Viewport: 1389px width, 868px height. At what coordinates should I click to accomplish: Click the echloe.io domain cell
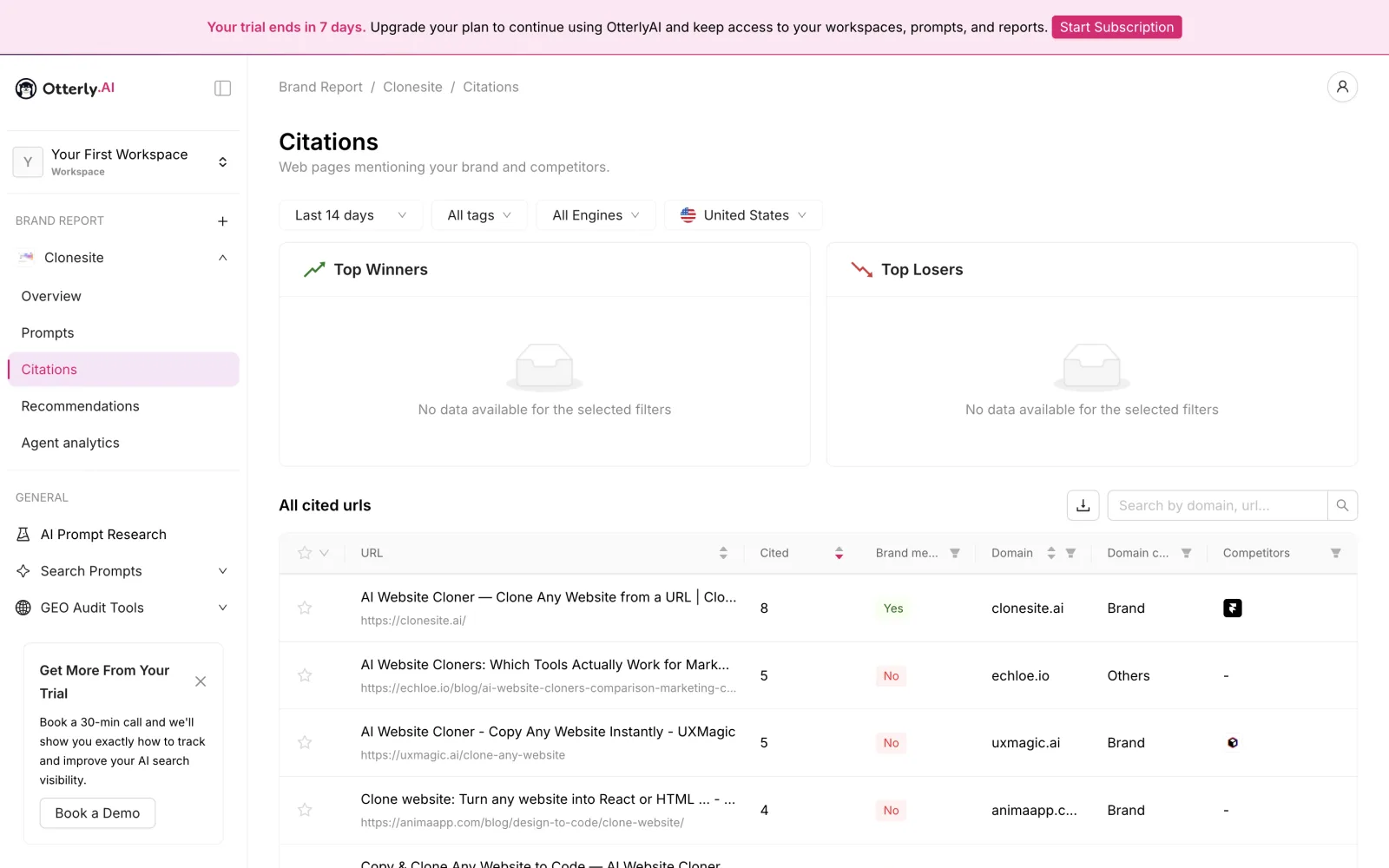1020,676
